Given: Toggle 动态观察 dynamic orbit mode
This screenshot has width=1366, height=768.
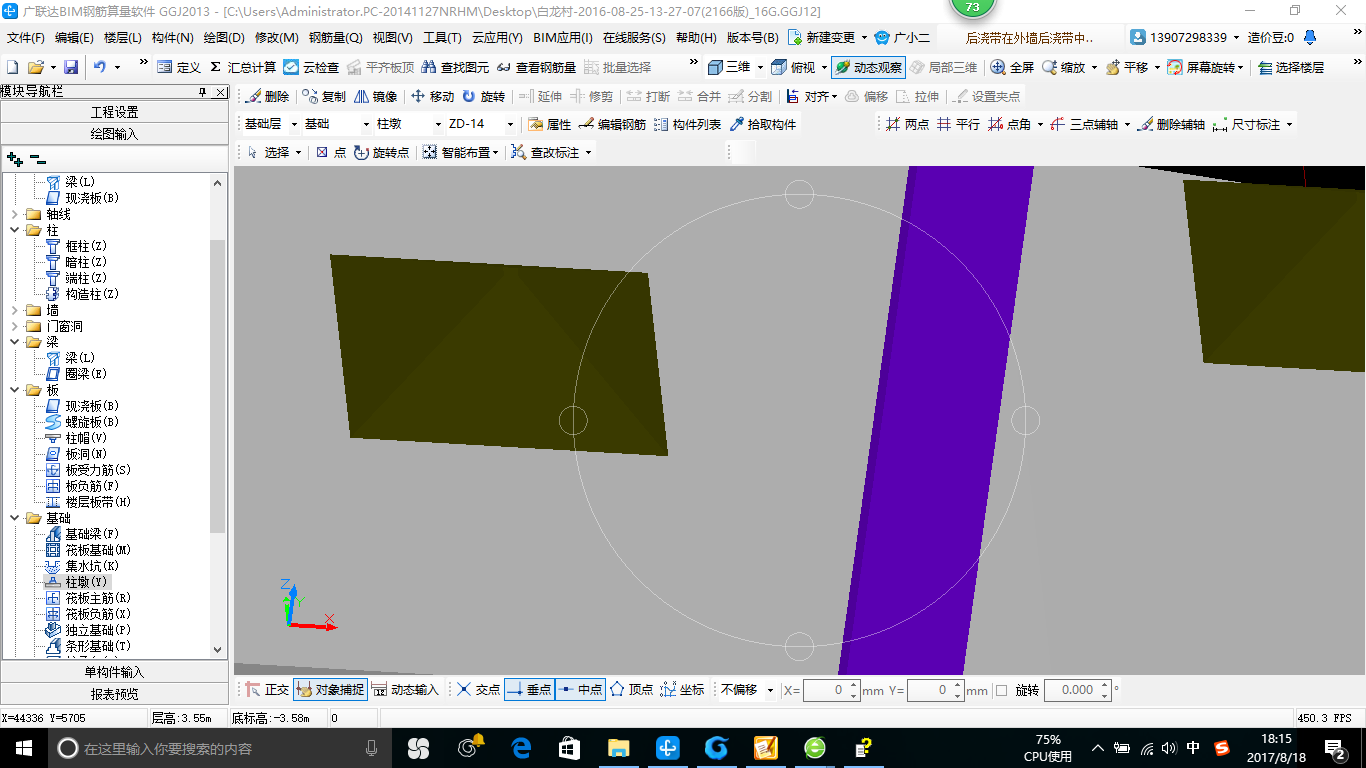Looking at the screenshot, I should coord(868,67).
